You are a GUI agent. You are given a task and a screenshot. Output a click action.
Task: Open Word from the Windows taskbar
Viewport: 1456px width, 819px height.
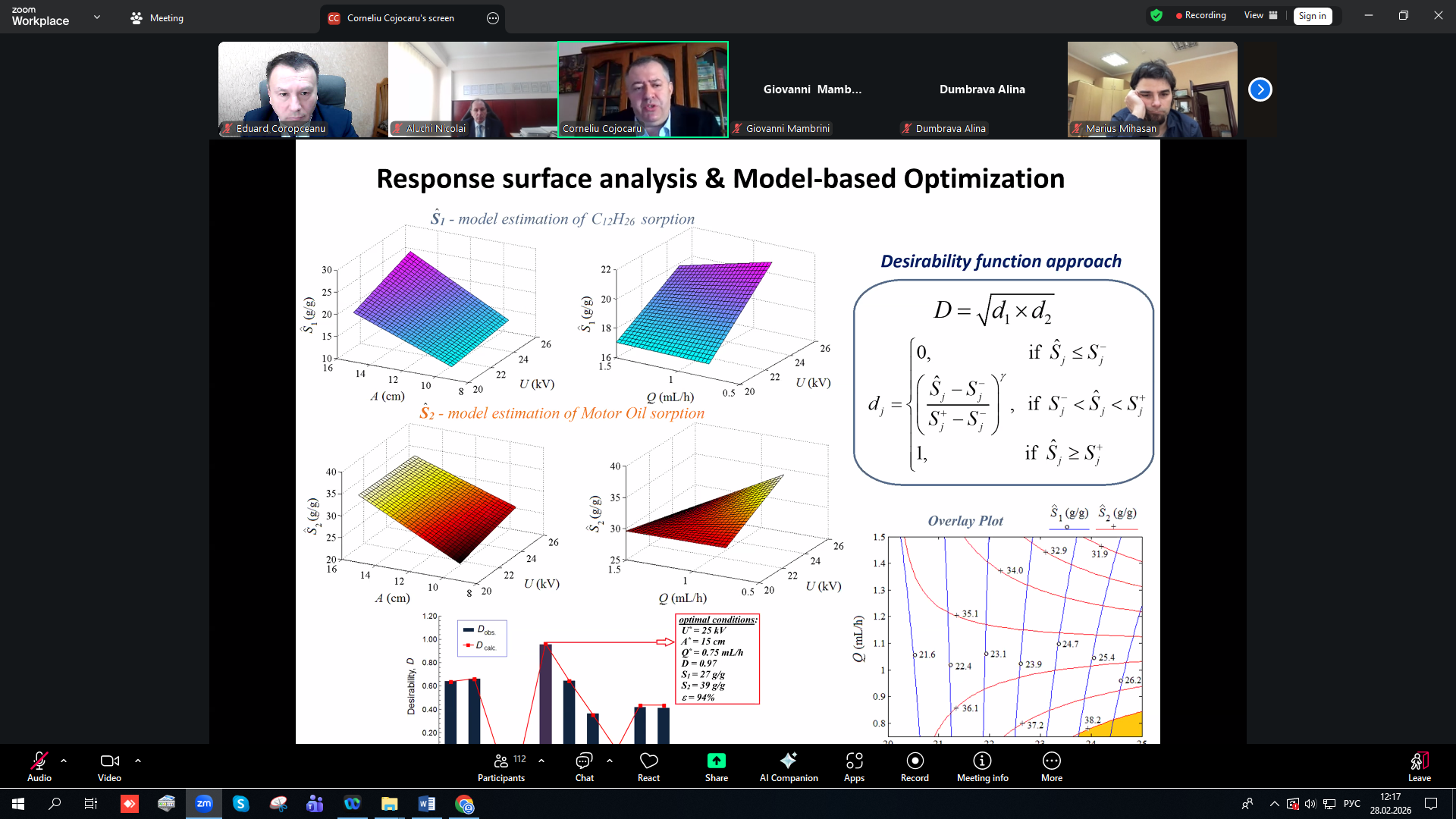[426, 804]
